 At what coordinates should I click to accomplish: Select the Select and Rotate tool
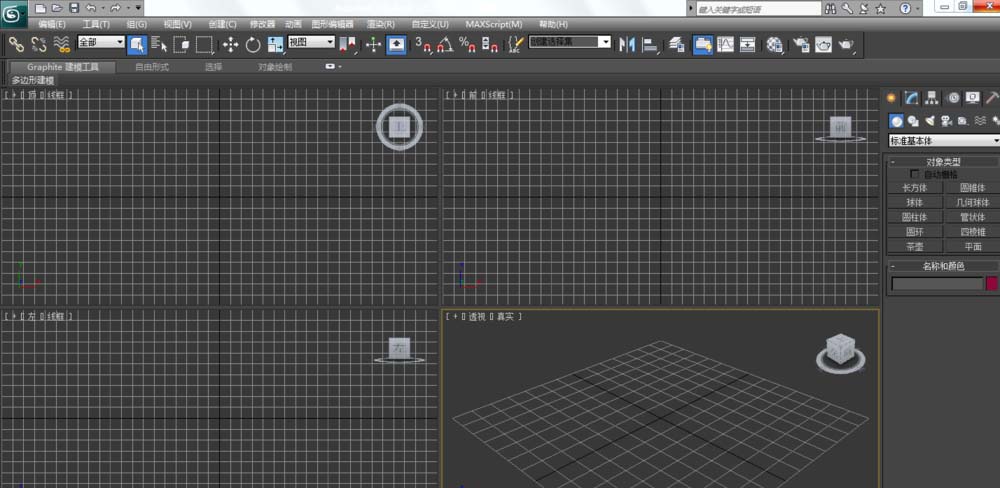coord(252,44)
